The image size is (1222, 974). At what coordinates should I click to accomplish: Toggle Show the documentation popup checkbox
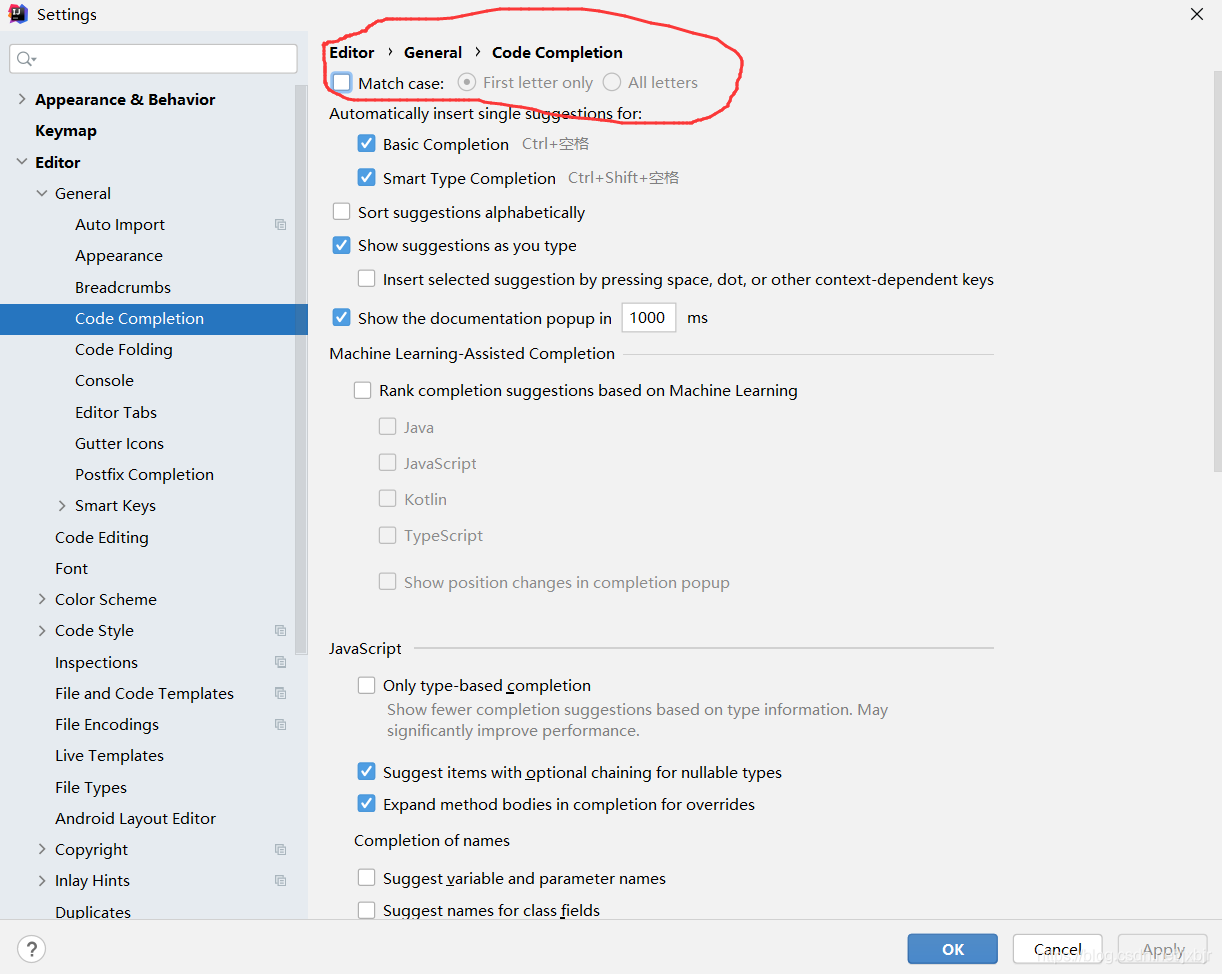click(x=342, y=318)
